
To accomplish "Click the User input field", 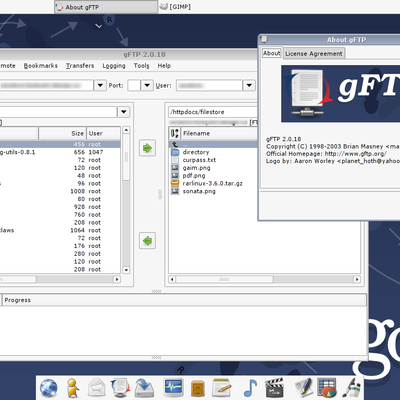I will point(209,85).
